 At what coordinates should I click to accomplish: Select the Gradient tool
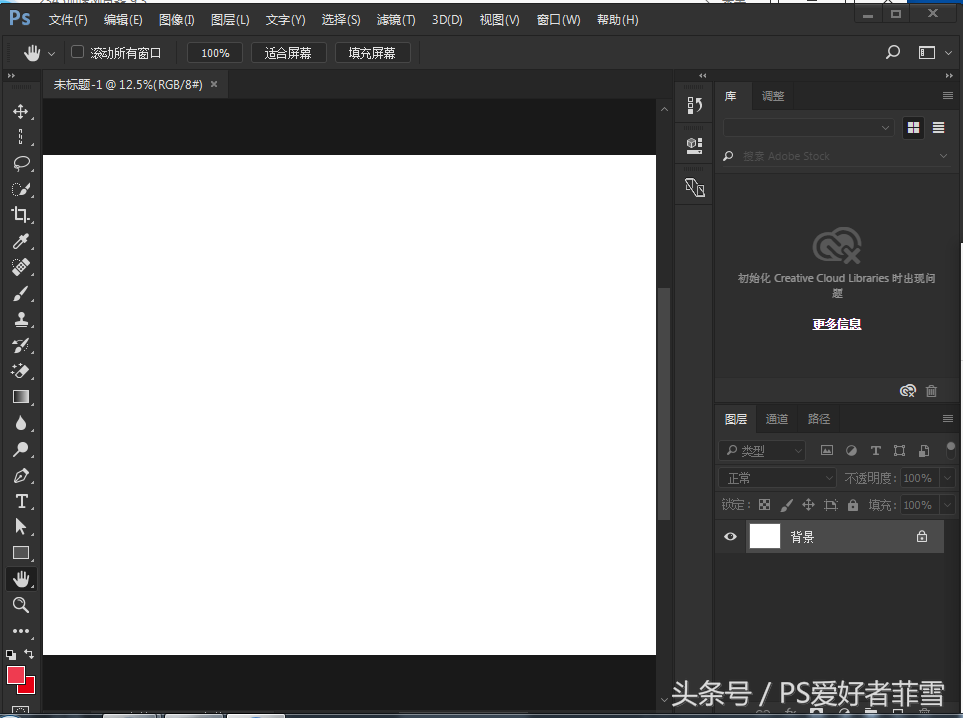(x=21, y=397)
